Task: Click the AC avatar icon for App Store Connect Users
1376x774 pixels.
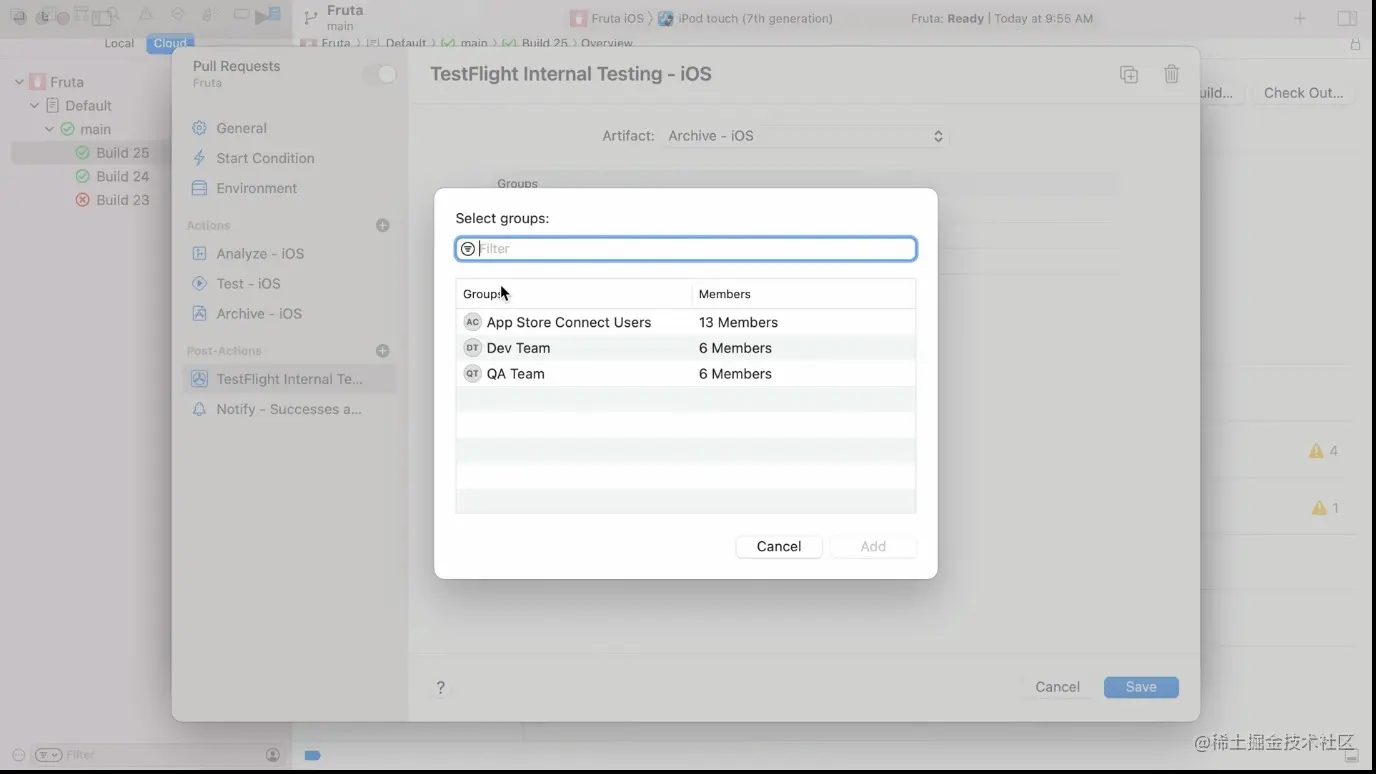Action: point(472,322)
